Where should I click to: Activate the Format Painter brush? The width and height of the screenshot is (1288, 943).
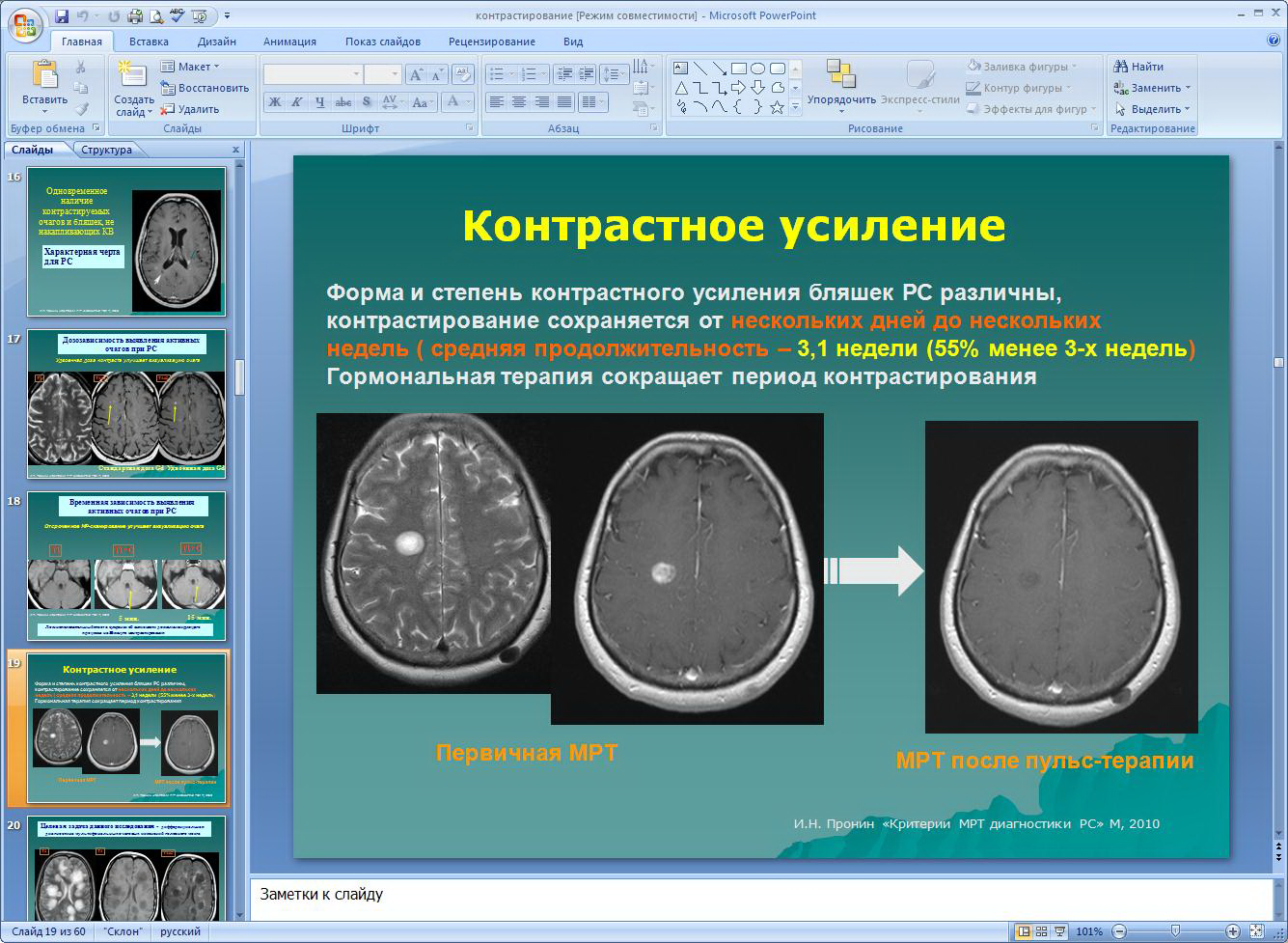81,109
